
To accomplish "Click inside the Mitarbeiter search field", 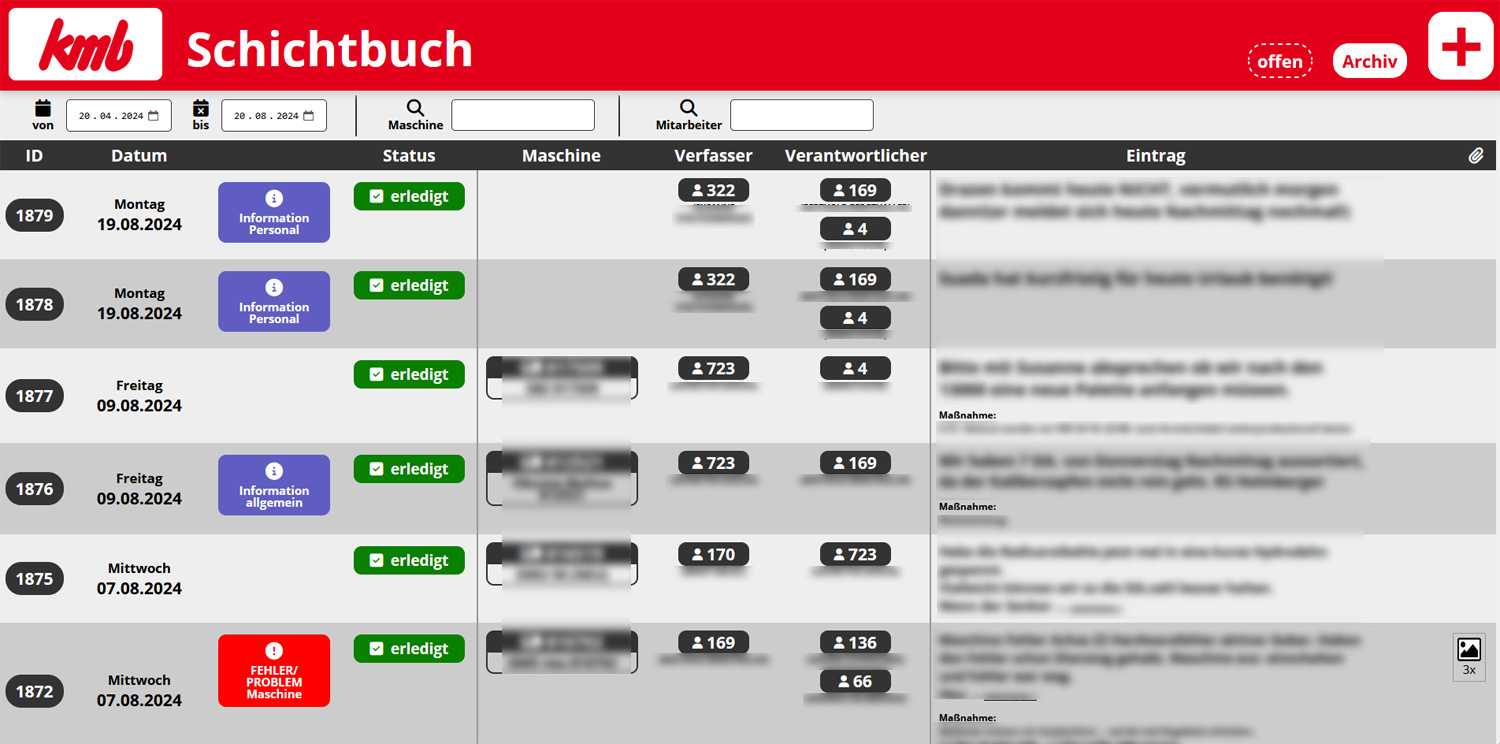I will (801, 115).
